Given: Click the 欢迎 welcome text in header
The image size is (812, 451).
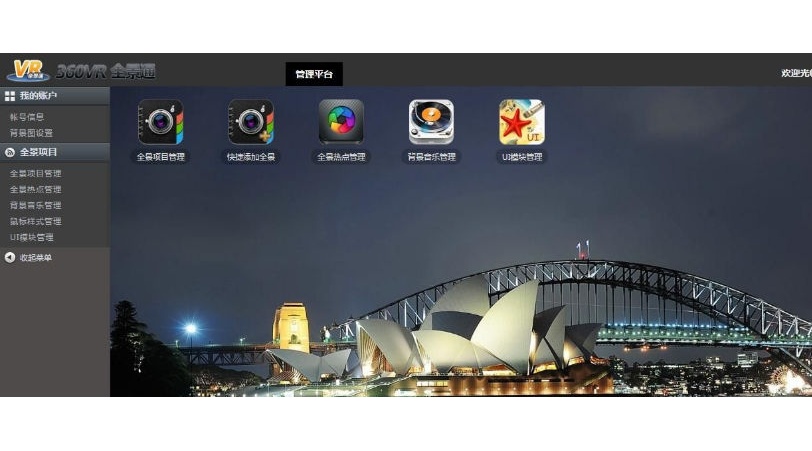Looking at the screenshot, I should [795, 73].
